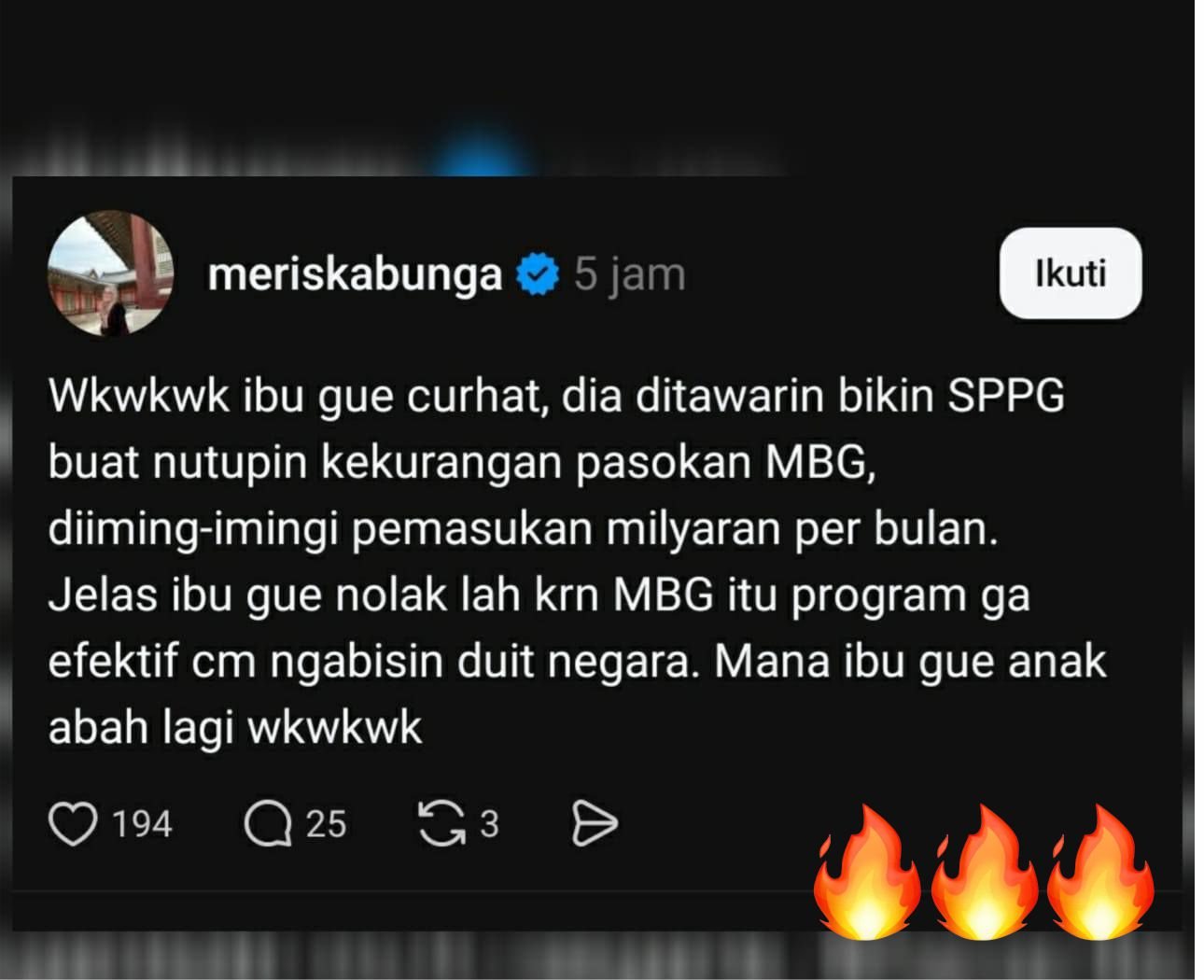Like the post with the heart icon
1204x980 pixels.
pos(73,824)
